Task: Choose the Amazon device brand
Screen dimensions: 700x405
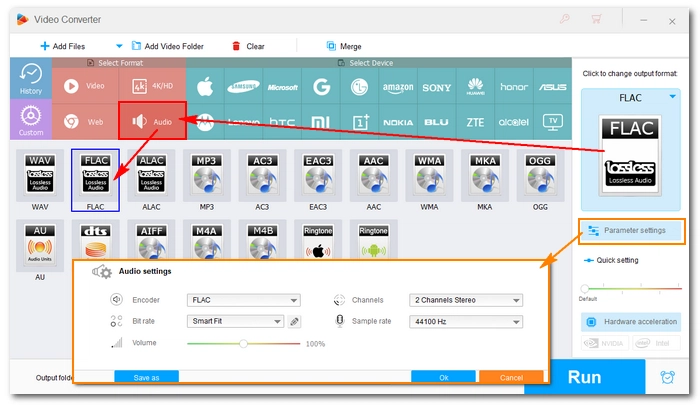Action: click(398, 86)
